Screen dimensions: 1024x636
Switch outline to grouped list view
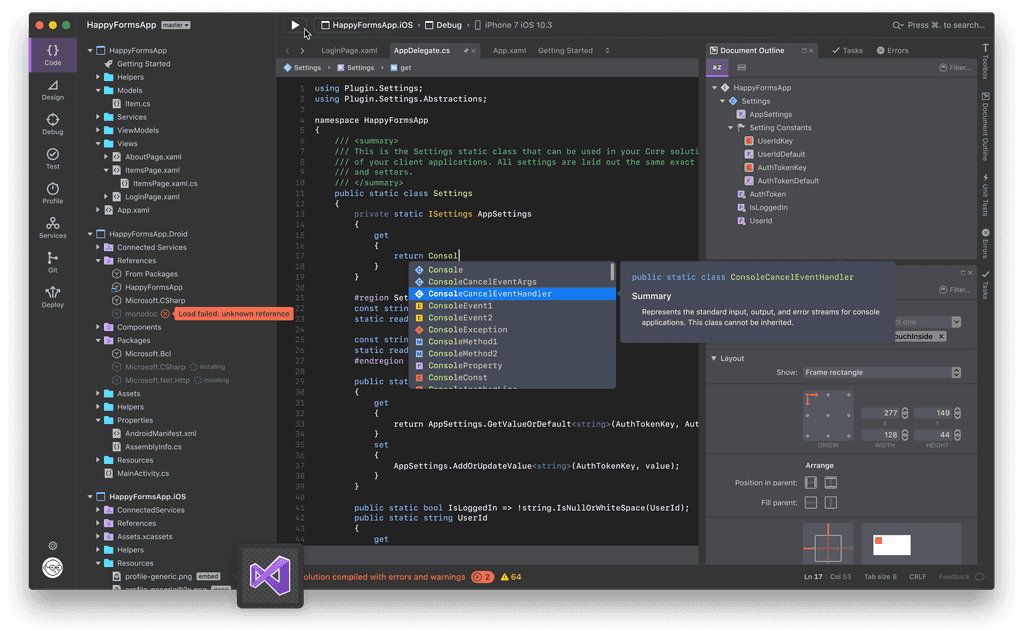pyautogui.click(x=741, y=67)
